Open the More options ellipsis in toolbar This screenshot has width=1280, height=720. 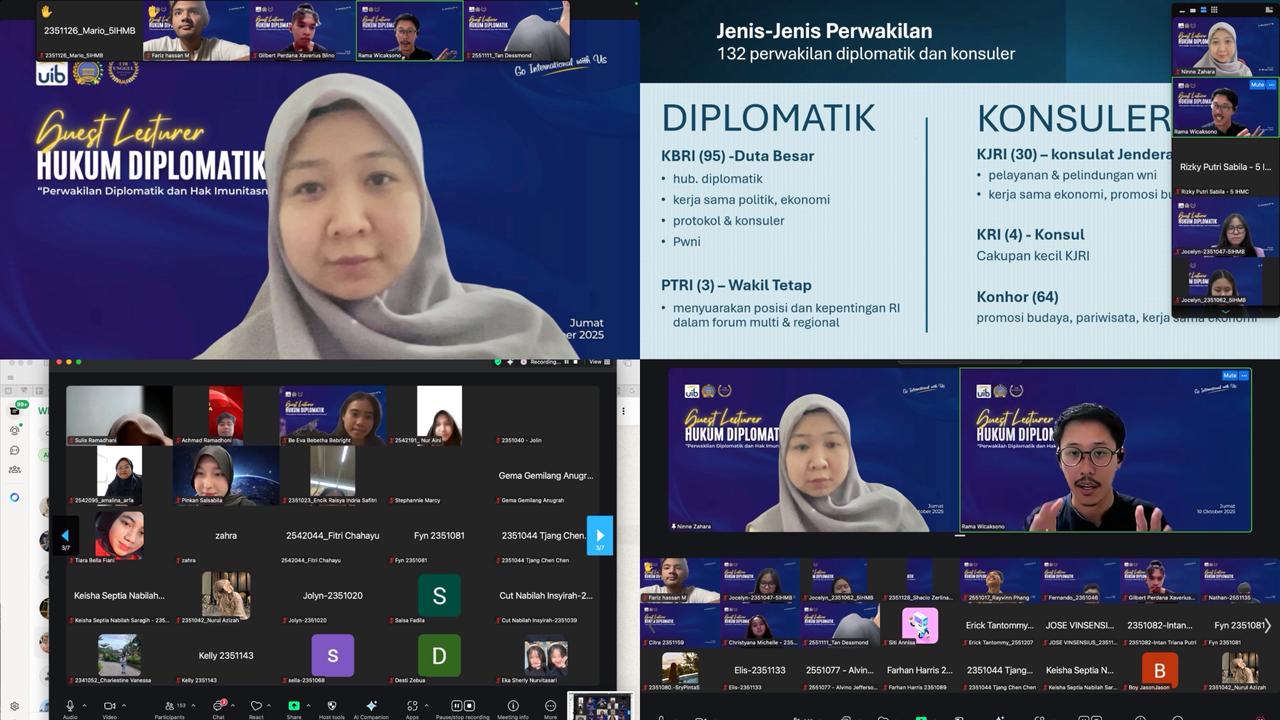550,706
